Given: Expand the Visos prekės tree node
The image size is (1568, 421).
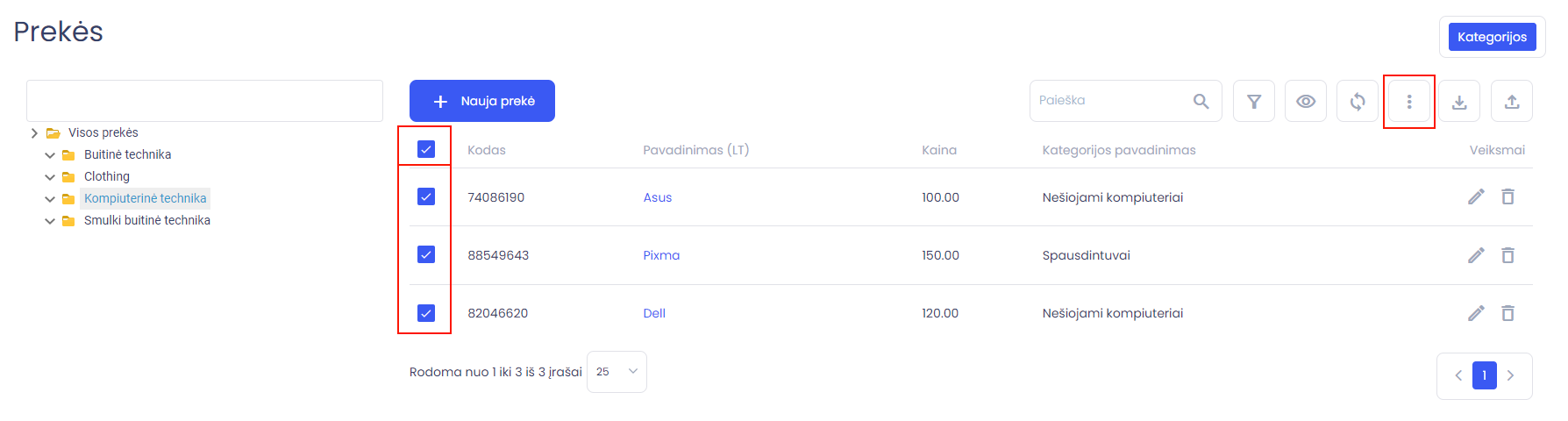Looking at the screenshot, I should 34,133.
